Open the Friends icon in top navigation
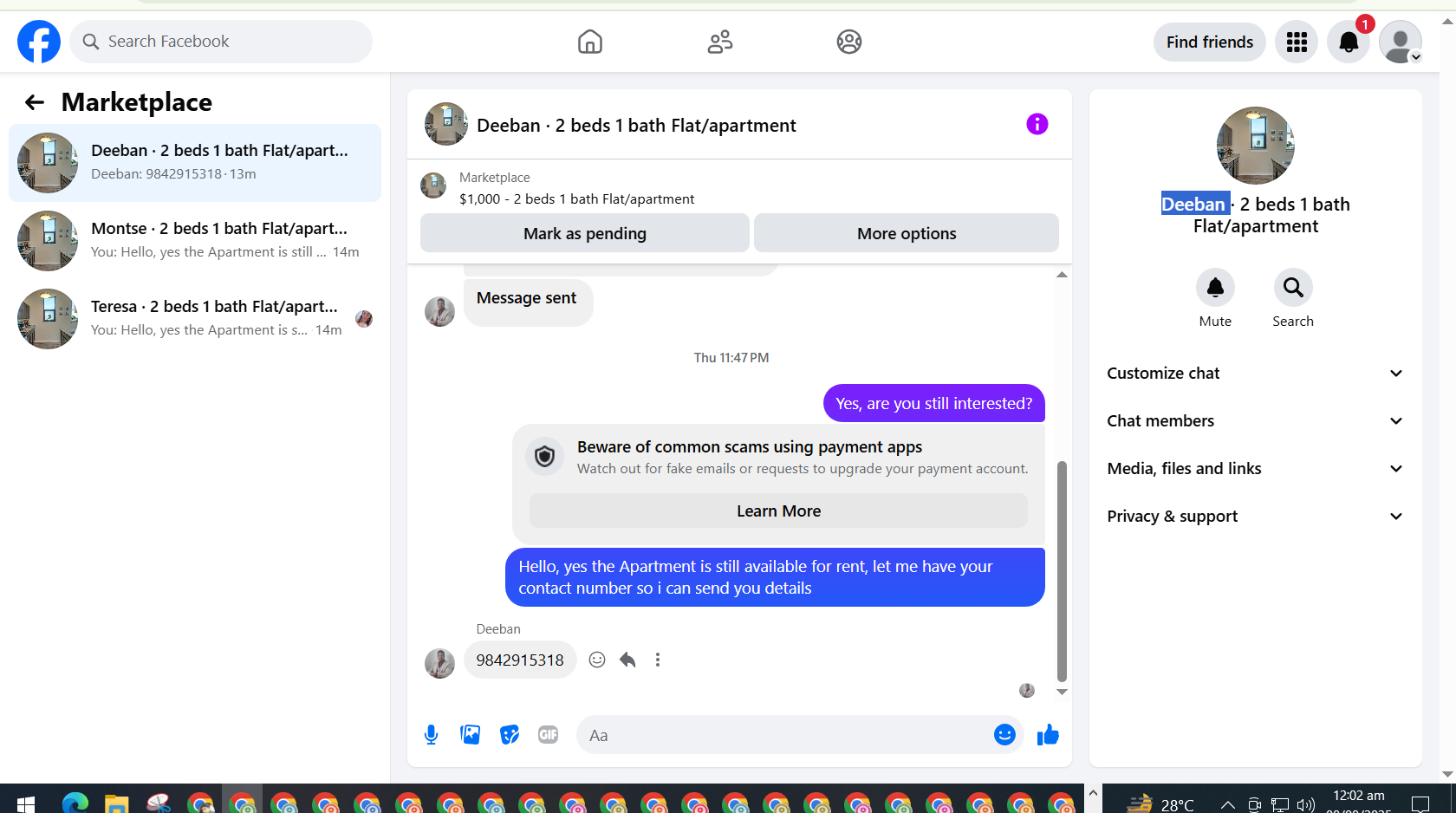This screenshot has width=1456, height=813. click(720, 42)
